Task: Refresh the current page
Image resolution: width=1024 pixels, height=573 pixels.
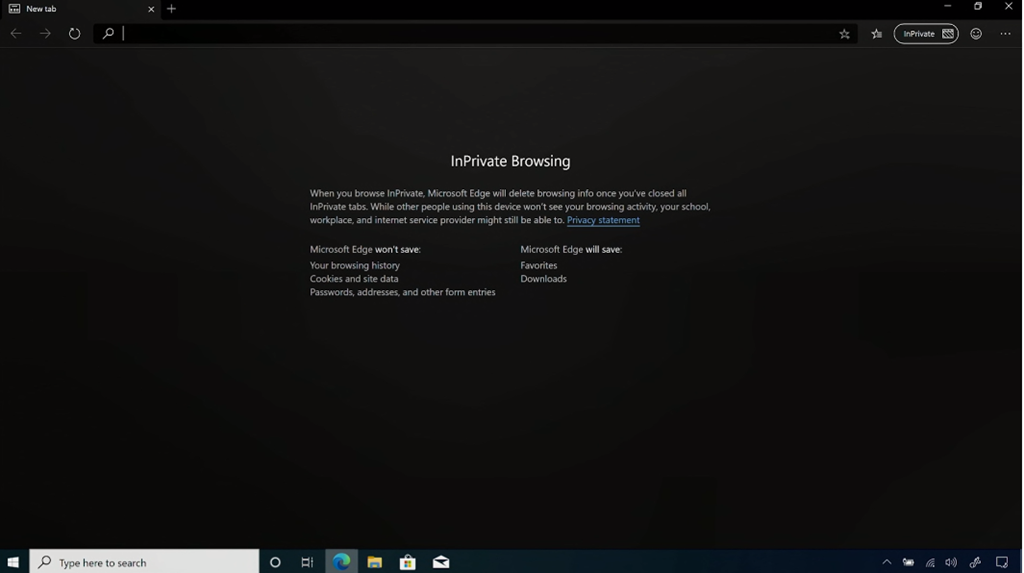Action: (74, 33)
